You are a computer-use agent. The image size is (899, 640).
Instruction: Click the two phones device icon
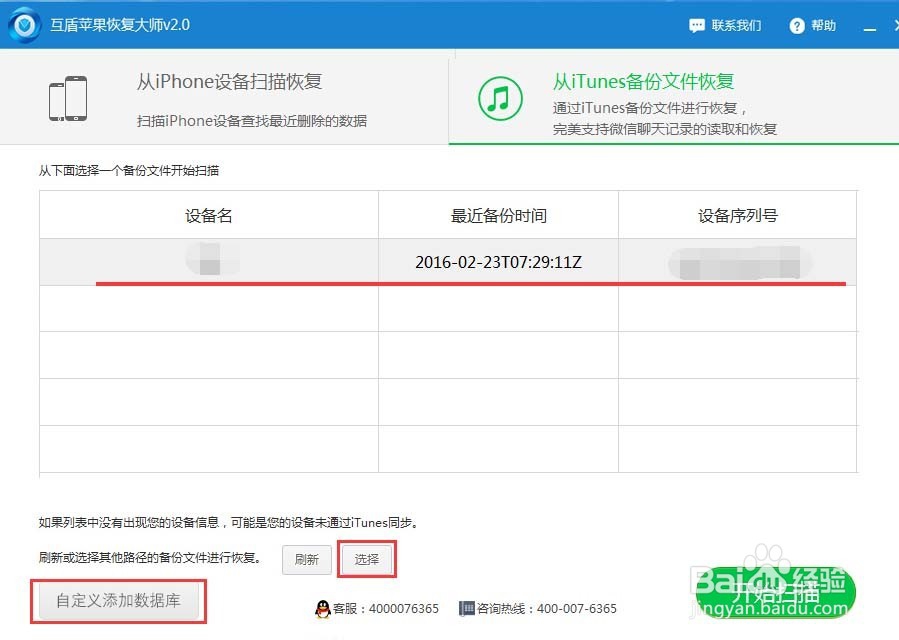[68, 99]
